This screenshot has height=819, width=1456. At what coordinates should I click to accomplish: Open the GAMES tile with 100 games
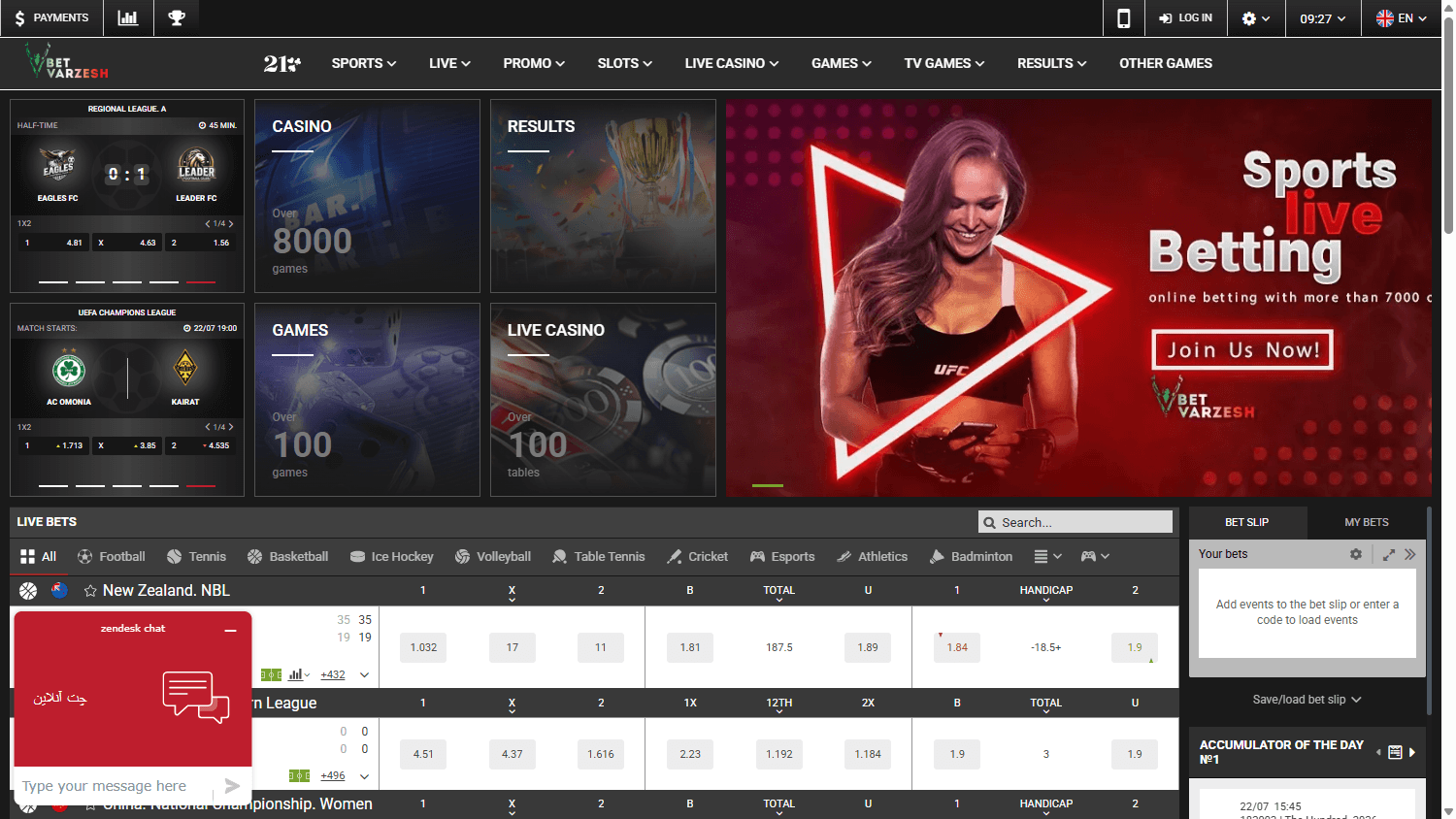pos(367,400)
